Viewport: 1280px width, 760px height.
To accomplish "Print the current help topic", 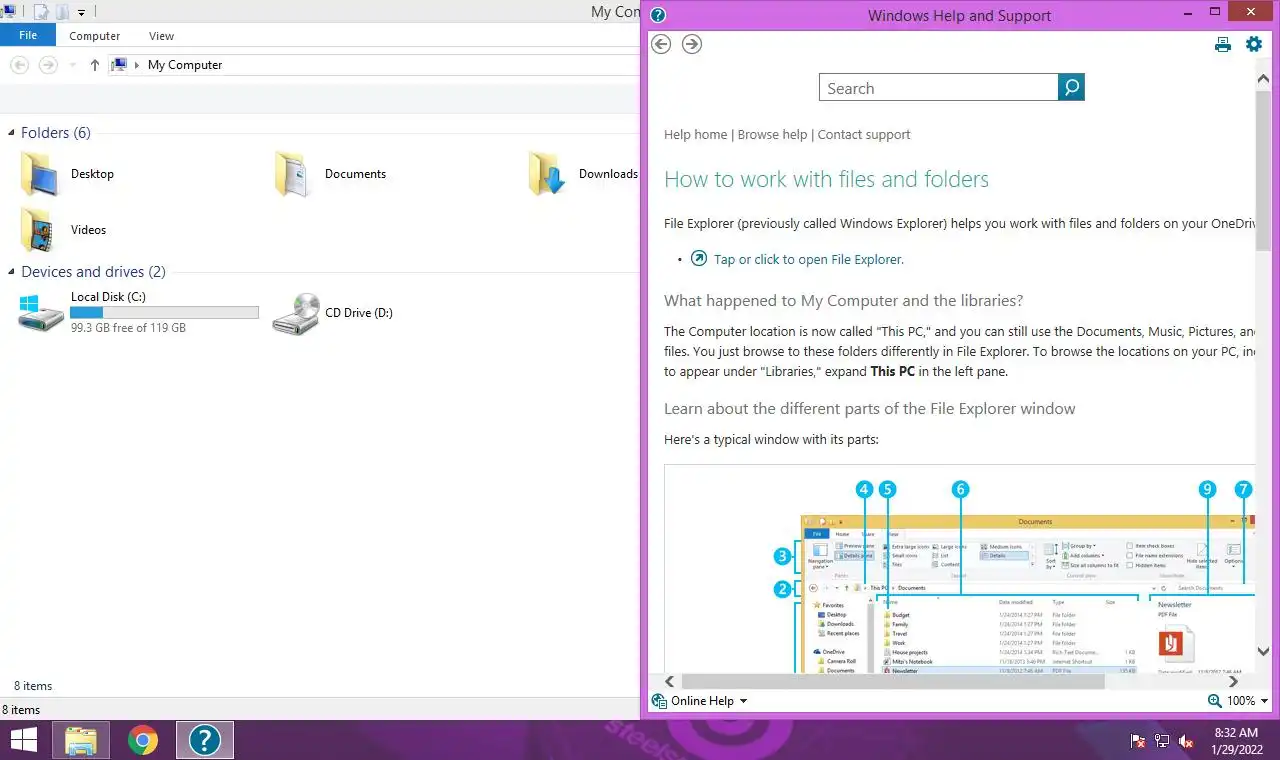I will click(x=1222, y=44).
